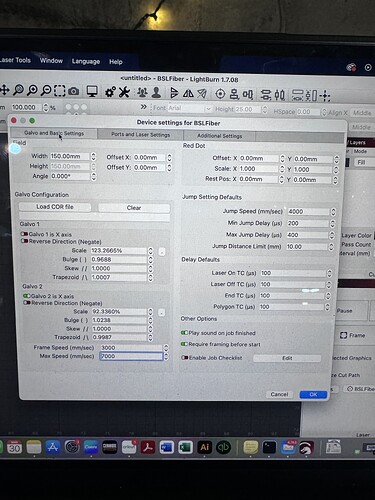The height and width of the screenshot is (500, 375).
Task: Click the Frame button in main window
Action: pyautogui.click(x=352, y=335)
